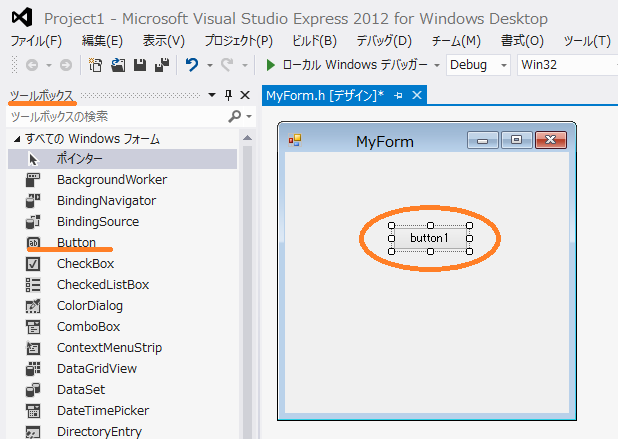Click the Toolbox scrollbar up arrow
618x439 pixels.
248,138
